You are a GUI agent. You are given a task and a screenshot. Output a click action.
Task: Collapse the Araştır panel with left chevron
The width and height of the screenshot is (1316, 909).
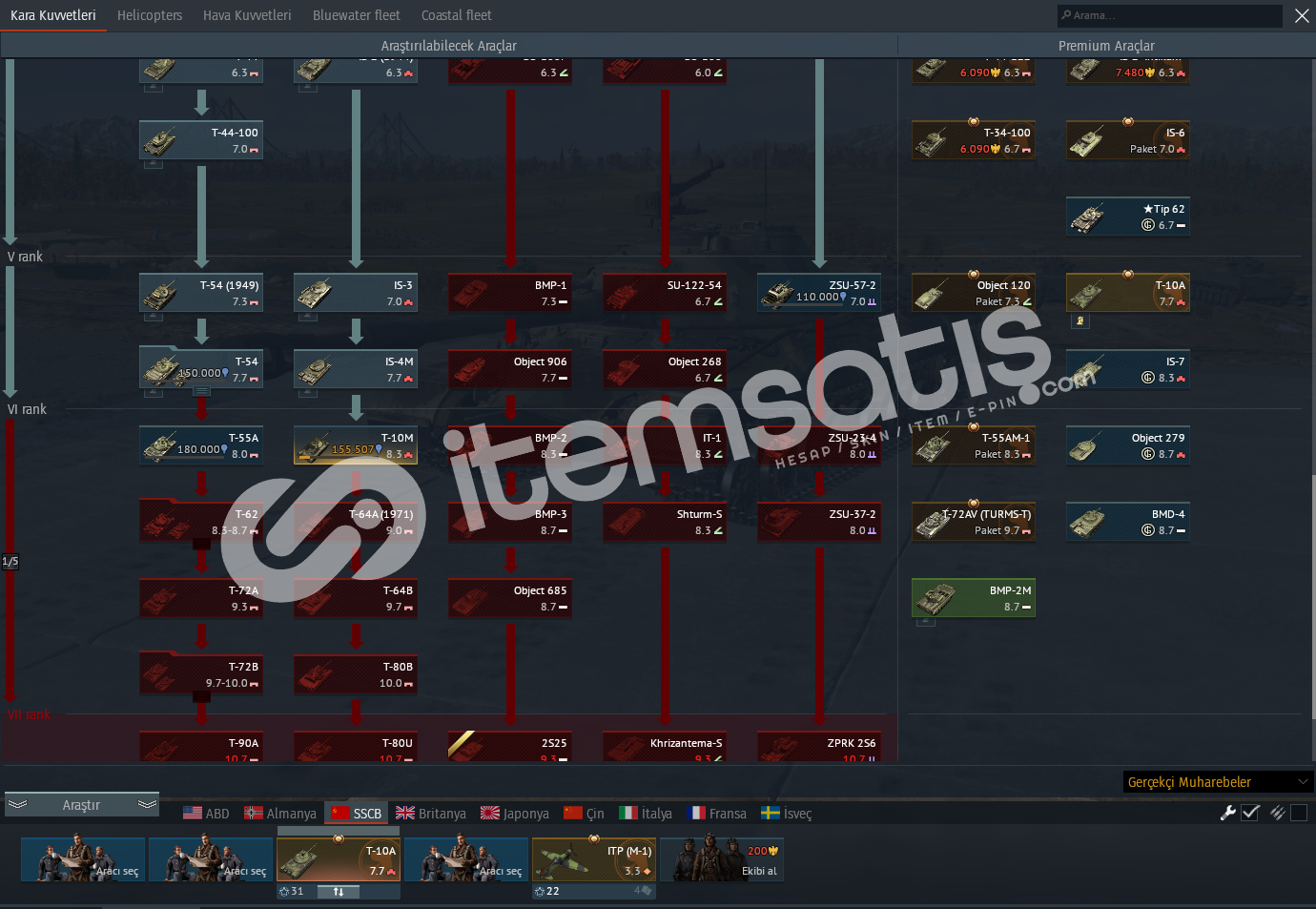point(17,805)
